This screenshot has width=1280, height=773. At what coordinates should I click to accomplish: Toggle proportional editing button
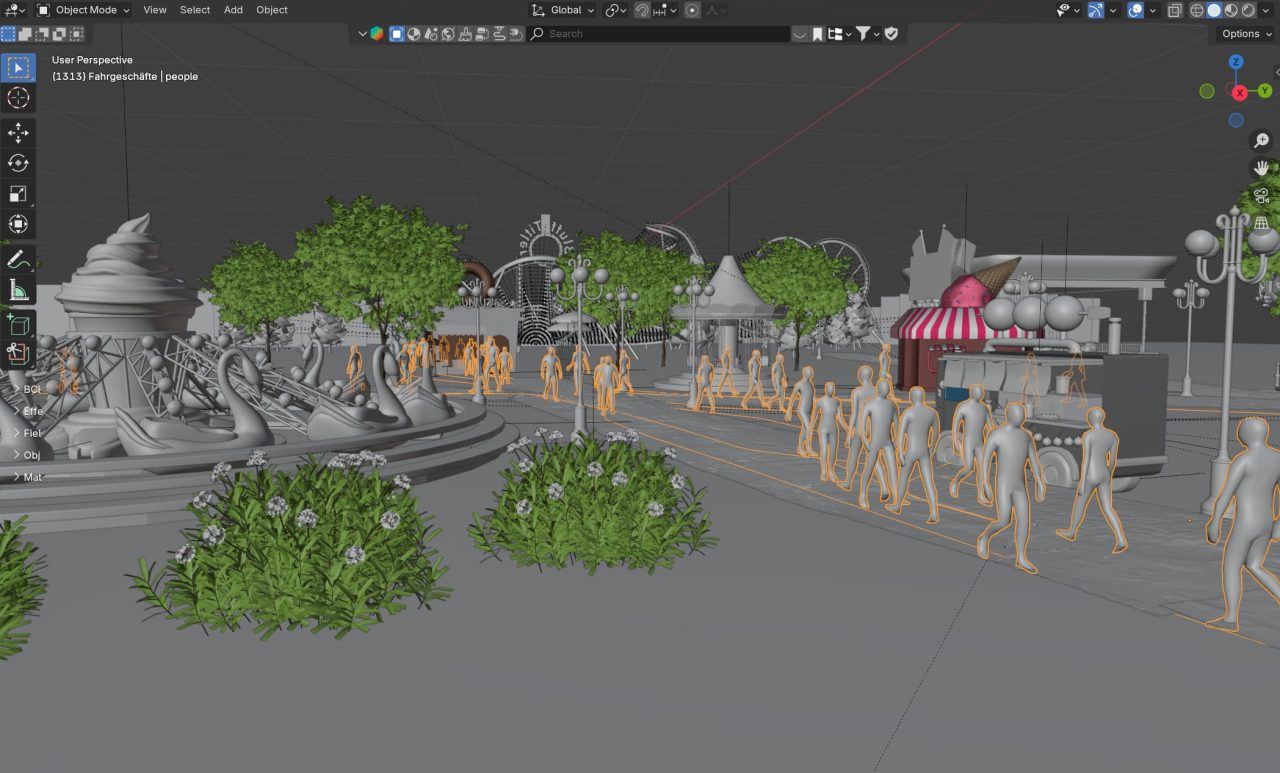(x=692, y=10)
